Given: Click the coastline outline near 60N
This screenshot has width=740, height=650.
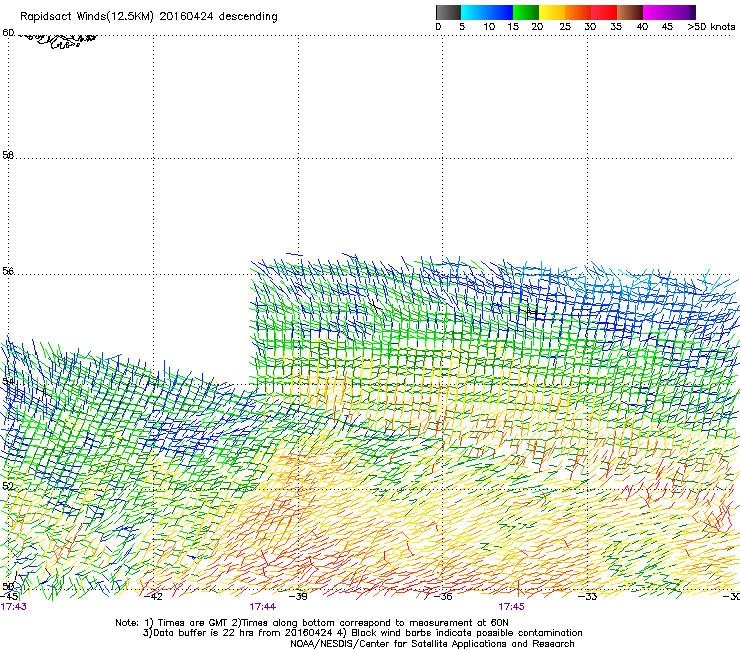Looking at the screenshot, I should [x=58, y=40].
